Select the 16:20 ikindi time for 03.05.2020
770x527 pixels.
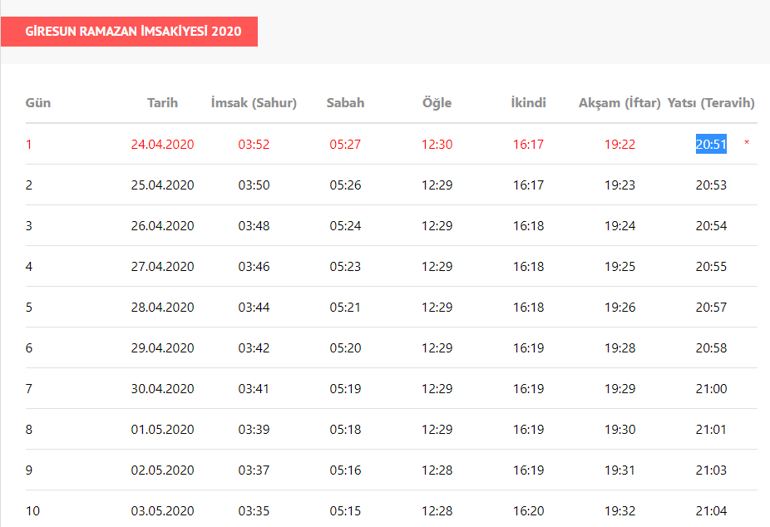(x=528, y=511)
